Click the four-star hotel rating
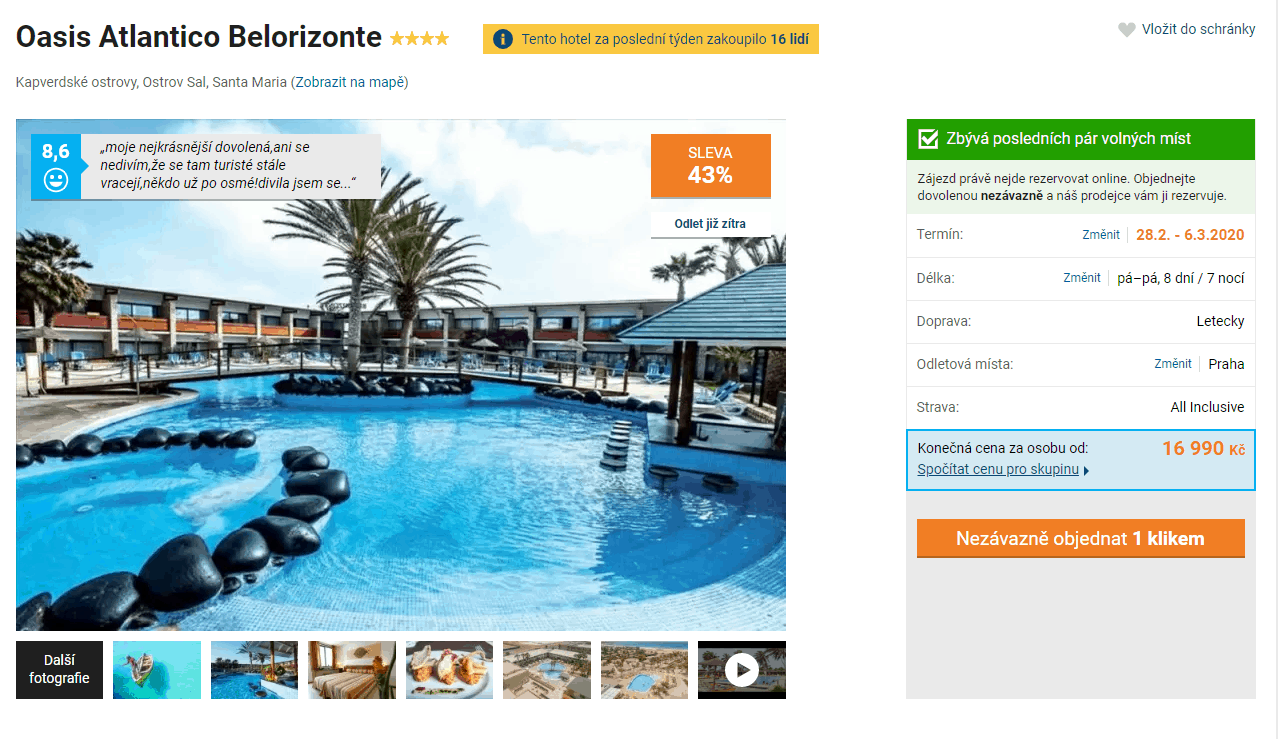 (419, 39)
